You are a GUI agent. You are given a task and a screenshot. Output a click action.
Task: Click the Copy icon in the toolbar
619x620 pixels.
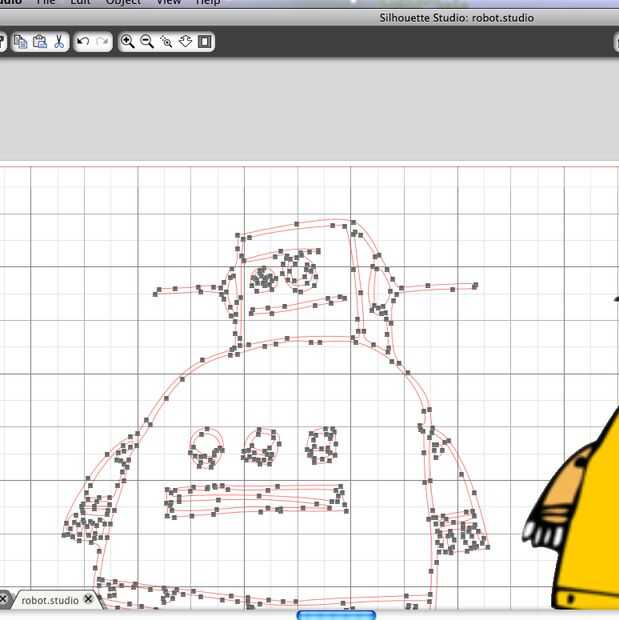(21, 41)
